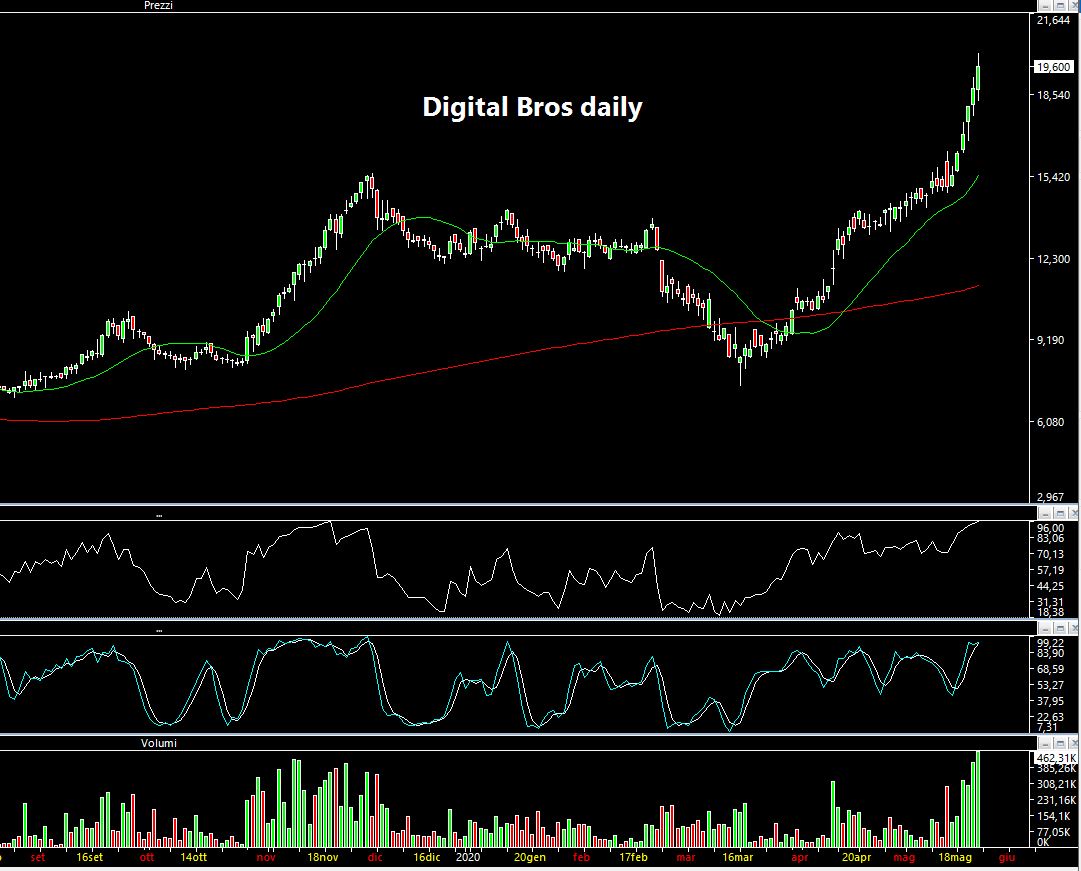Click the "2020" year label on date axis
This screenshot has width=1081, height=871.
467,857
